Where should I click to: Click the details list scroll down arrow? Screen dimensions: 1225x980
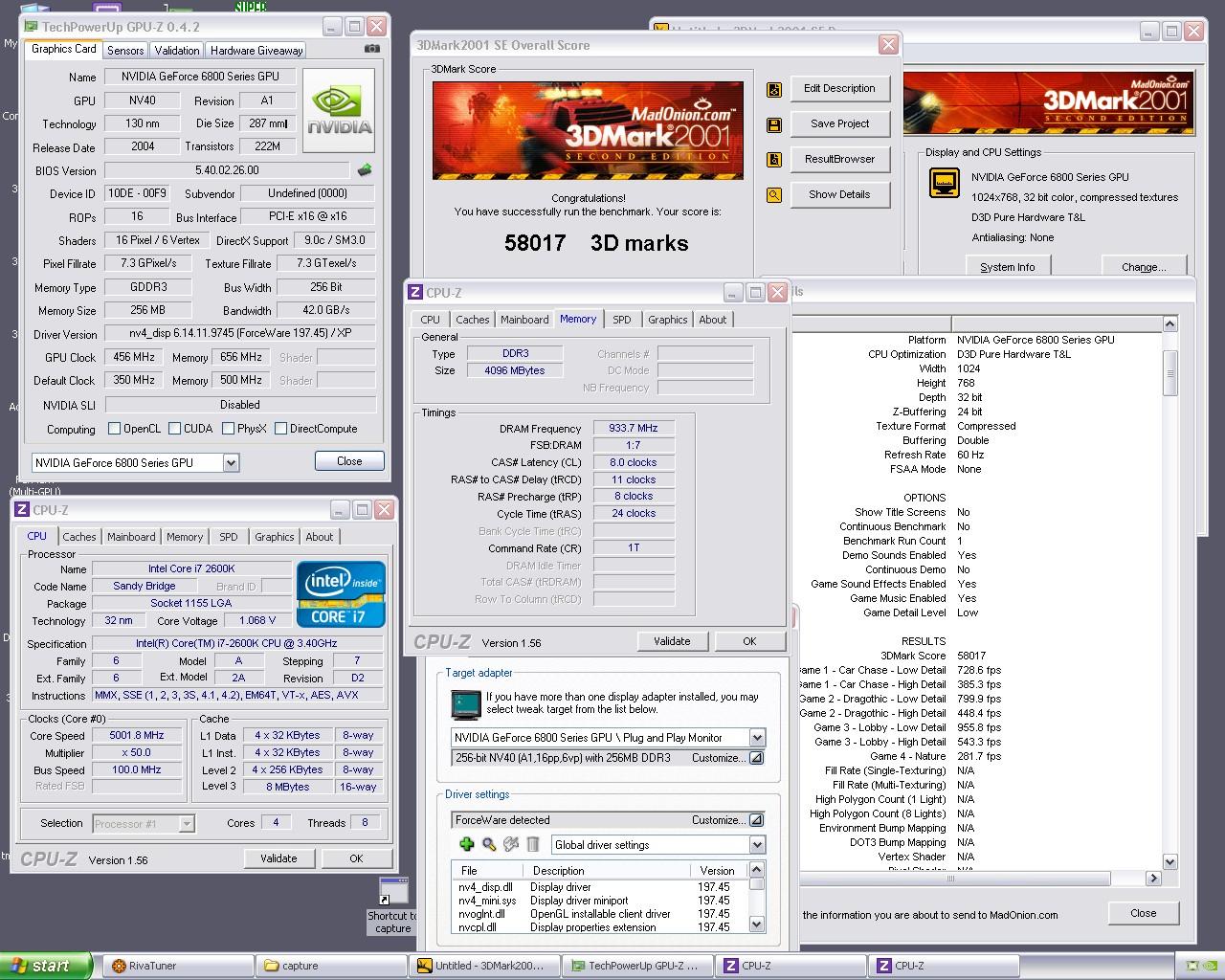[1169, 861]
